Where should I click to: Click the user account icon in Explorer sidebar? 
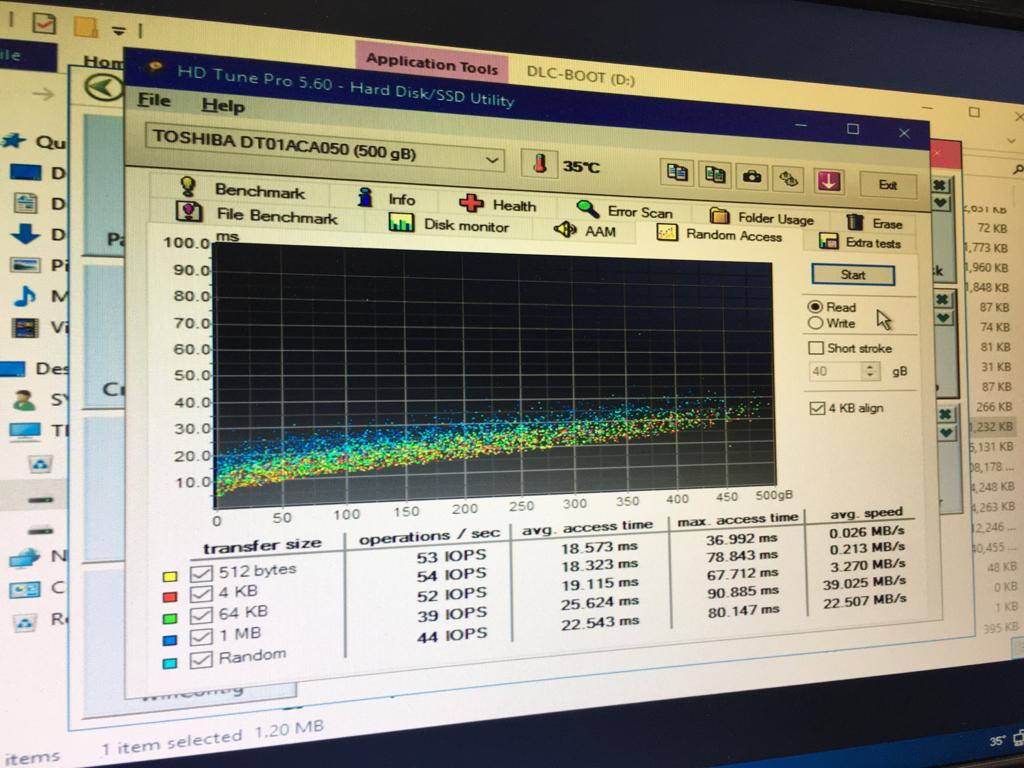click(24, 399)
